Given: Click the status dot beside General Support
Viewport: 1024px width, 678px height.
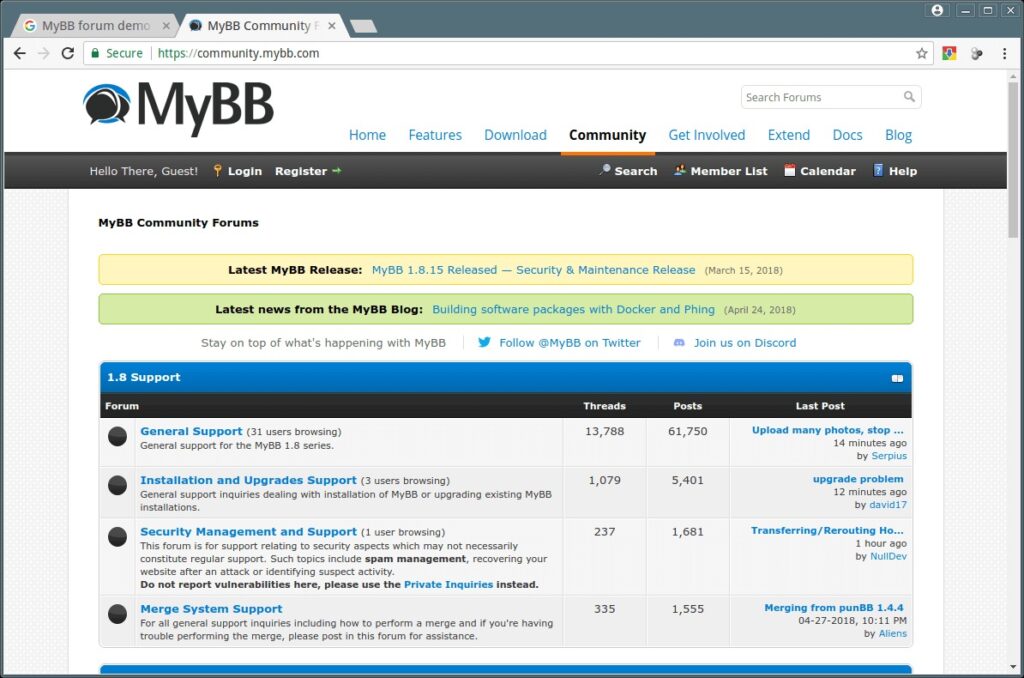Looking at the screenshot, I should click(x=117, y=436).
